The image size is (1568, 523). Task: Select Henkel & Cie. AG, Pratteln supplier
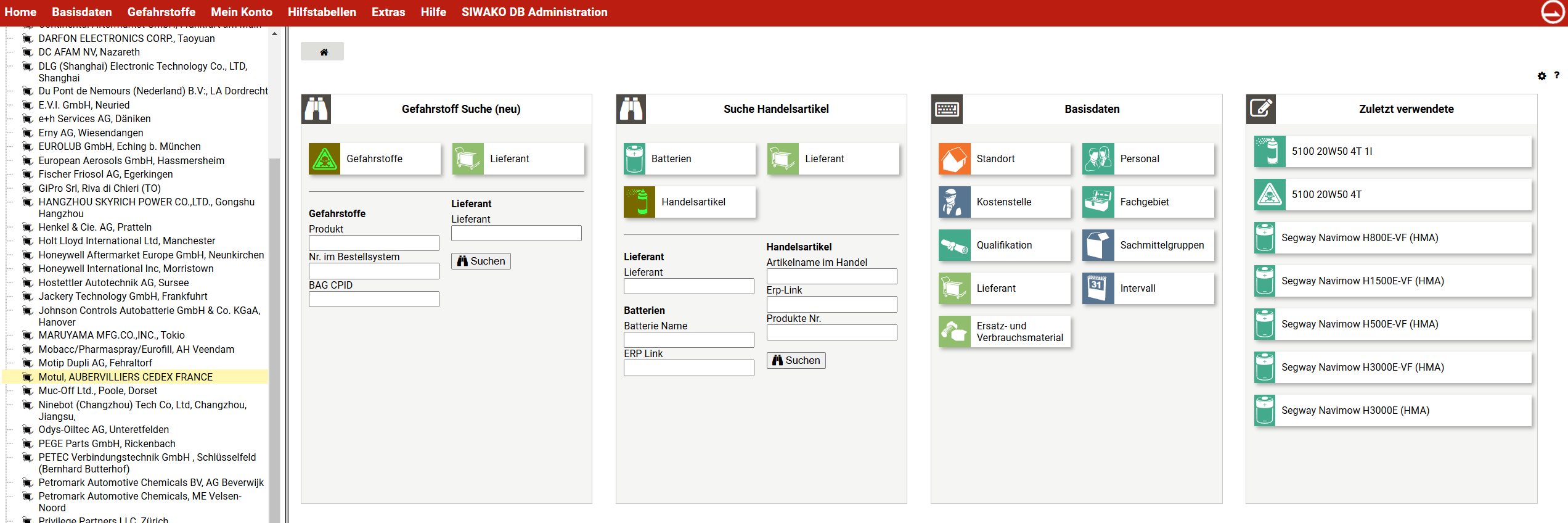coord(95,227)
